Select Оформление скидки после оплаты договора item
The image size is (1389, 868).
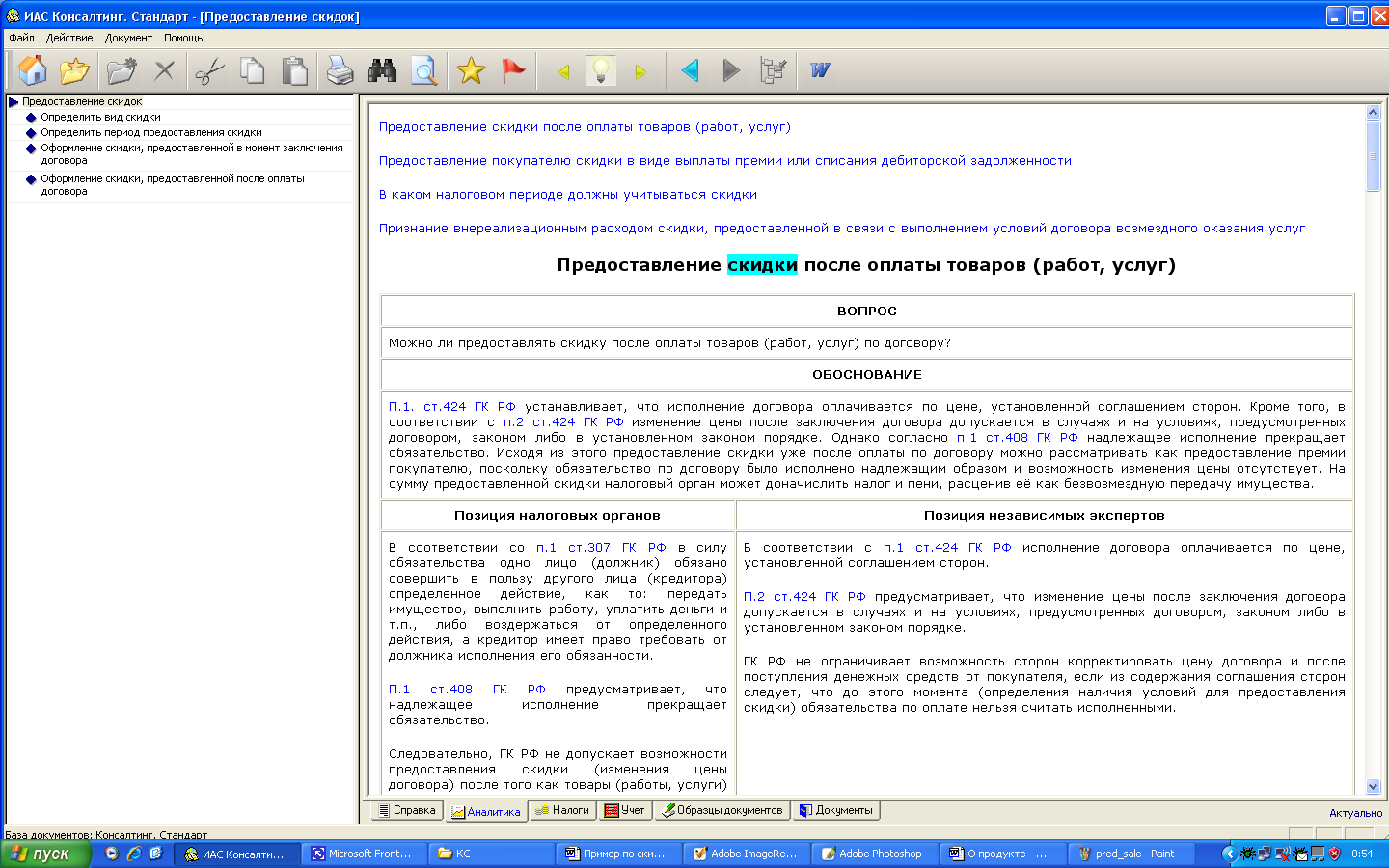173,185
